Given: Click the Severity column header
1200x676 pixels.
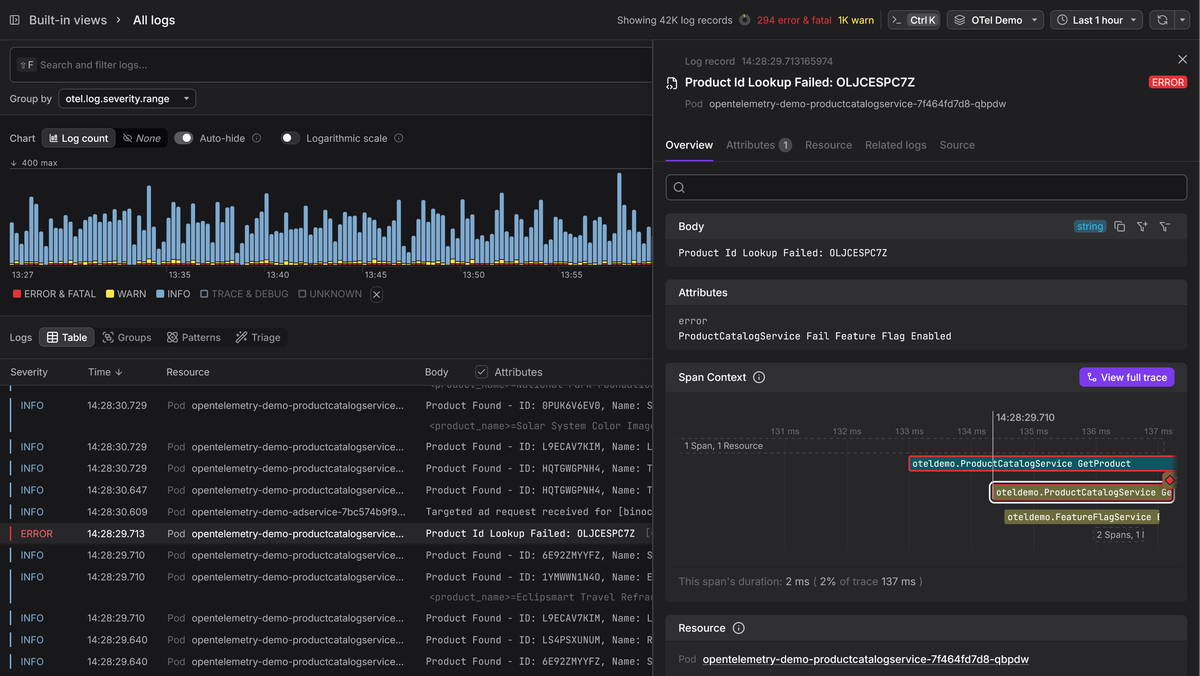Looking at the screenshot, I should coord(29,372).
